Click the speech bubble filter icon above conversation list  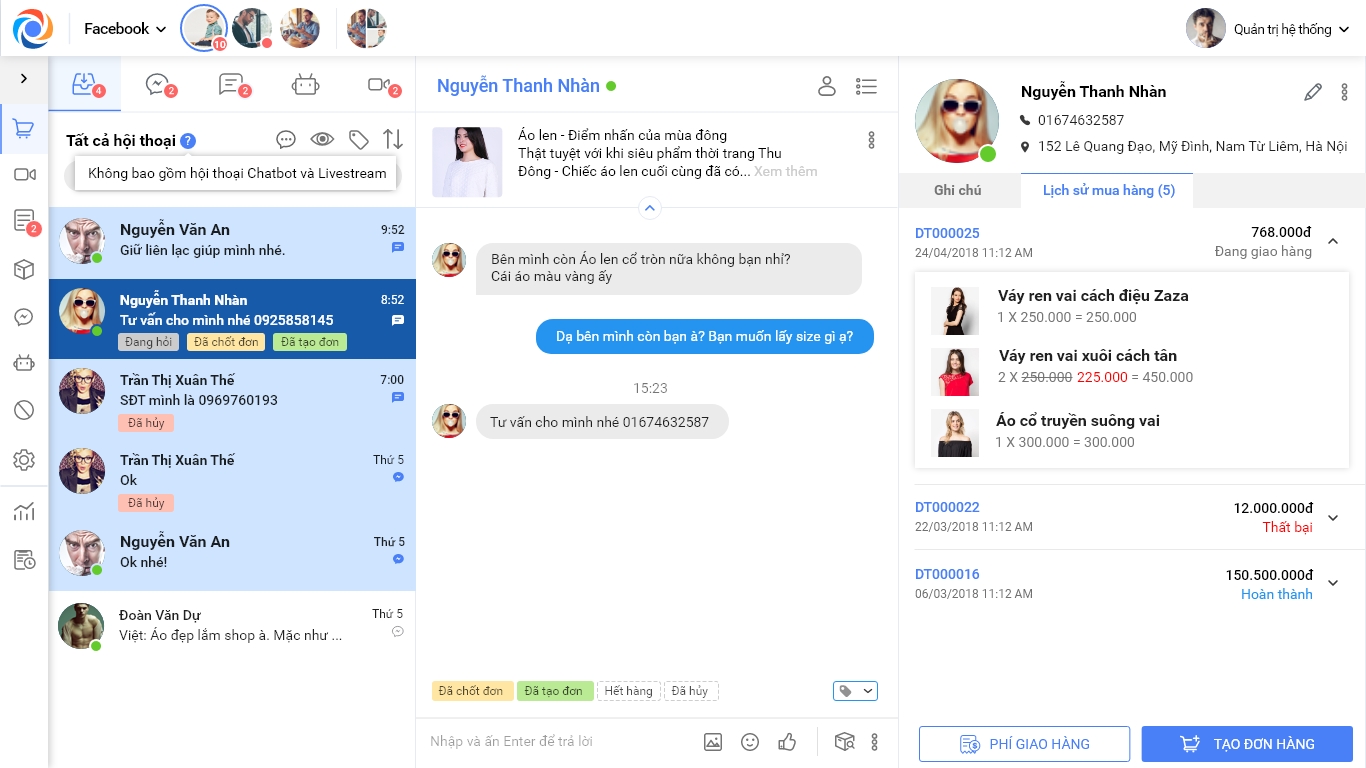click(x=286, y=140)
